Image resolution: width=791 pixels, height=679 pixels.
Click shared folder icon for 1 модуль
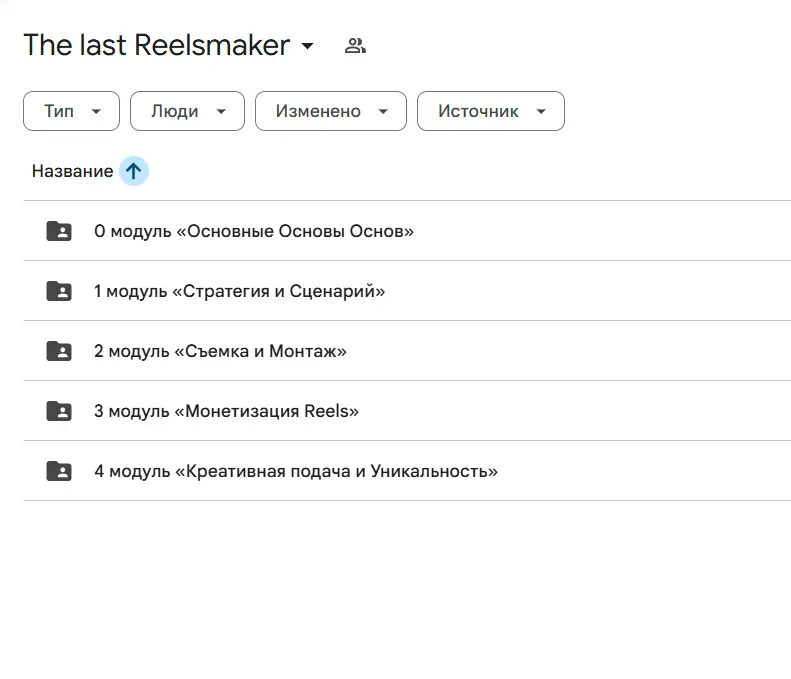[59, 291]
